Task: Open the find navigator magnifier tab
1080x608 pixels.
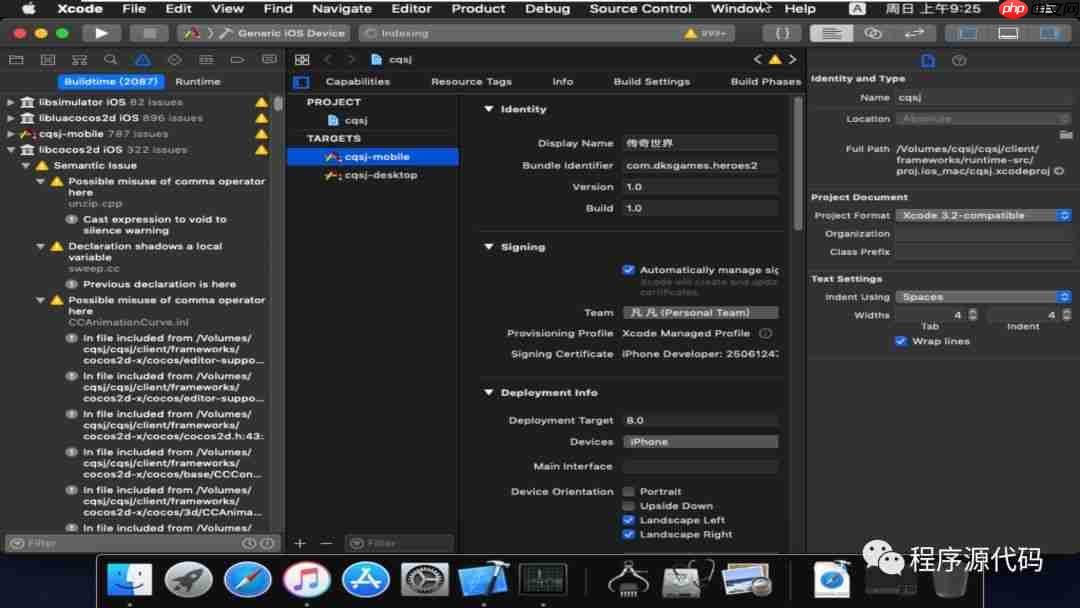Action: click(x=110, y=60)
